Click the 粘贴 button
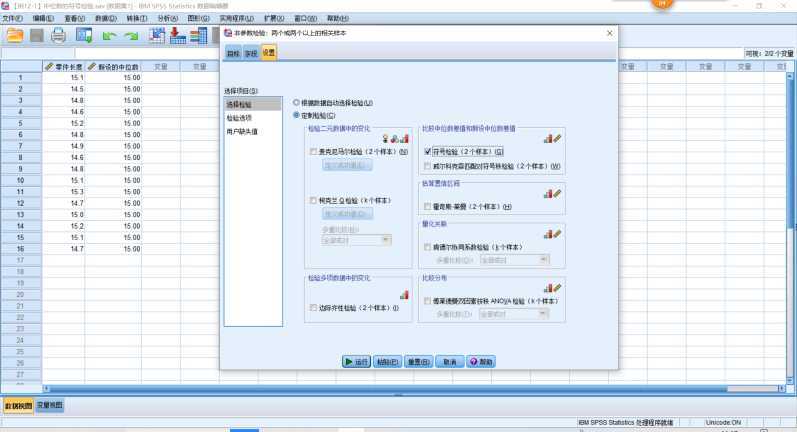 point(387,362)
